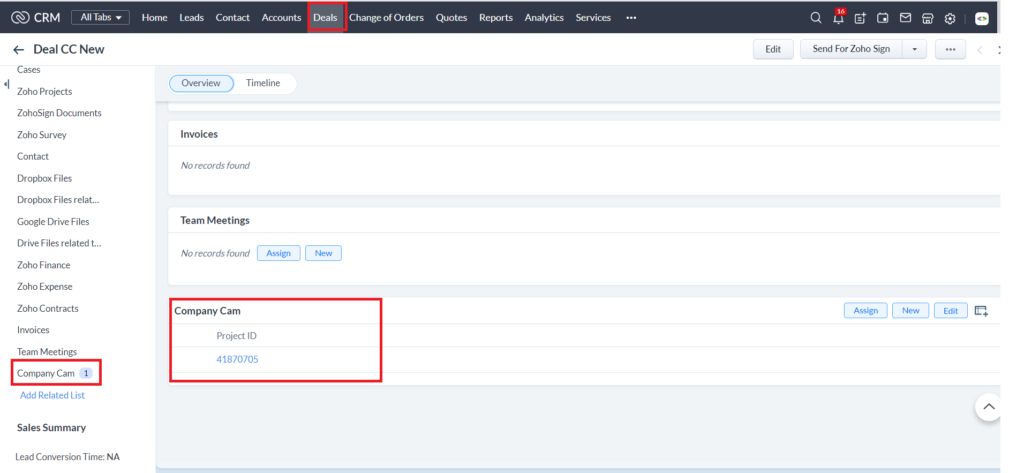
Task: Click the Zoho CRM logo
Action: point(36,18)
